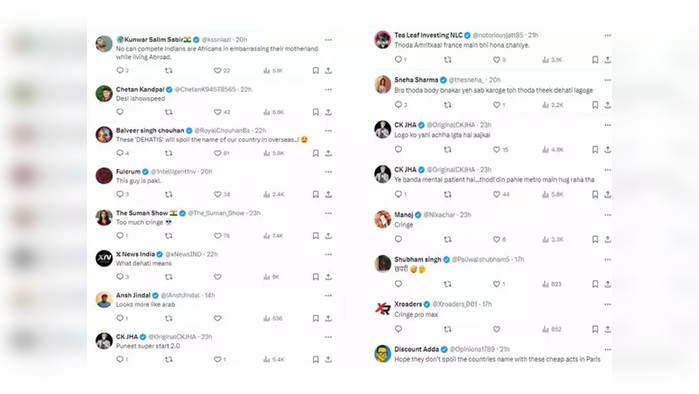Bookmark Xroaders' 'Cringe pro max' tweet
Screen dimensions: 699x394
[x=595, y=329]
